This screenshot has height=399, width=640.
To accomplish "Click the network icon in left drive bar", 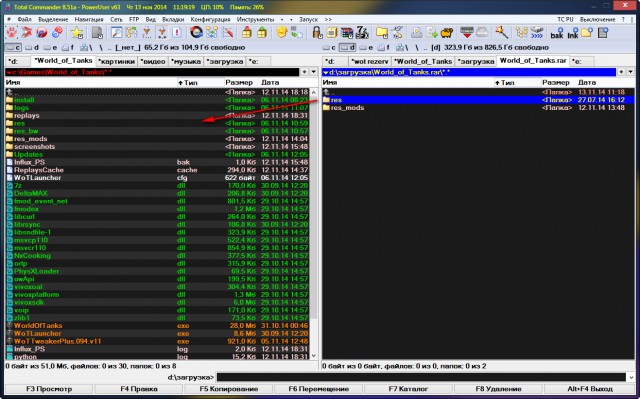I will tap(86, 47).
